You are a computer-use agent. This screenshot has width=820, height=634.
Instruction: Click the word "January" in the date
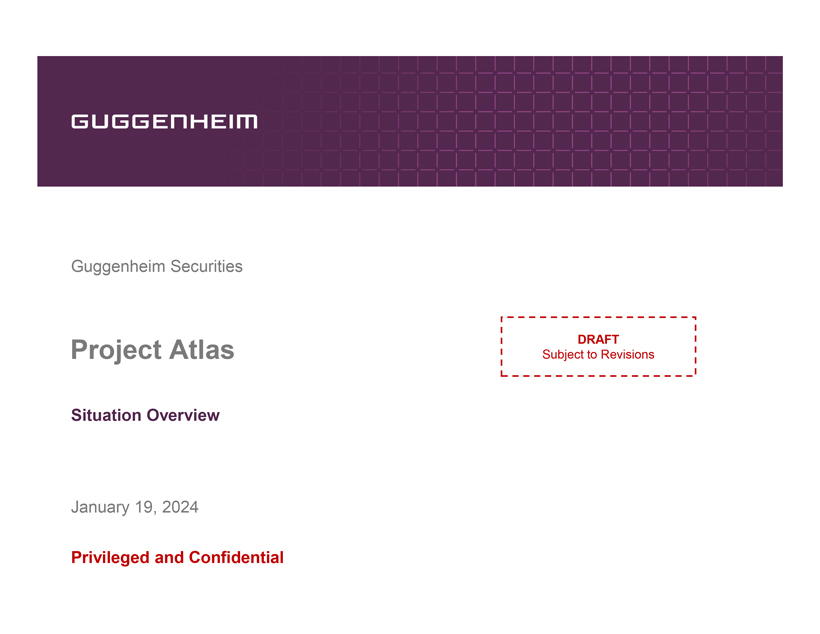pyautogui.click(x=100, y=507)
